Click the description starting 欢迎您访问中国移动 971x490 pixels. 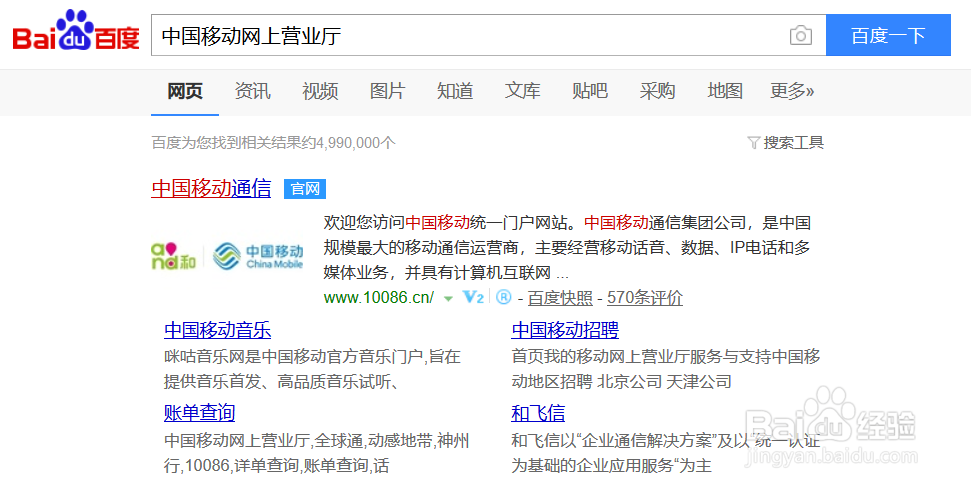[567, 248]
